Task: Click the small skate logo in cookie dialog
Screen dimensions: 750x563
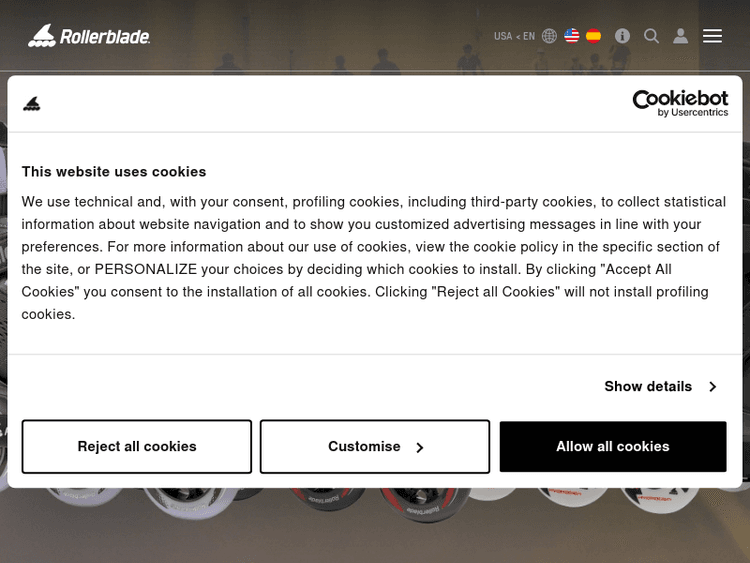Action: point(32,103)
